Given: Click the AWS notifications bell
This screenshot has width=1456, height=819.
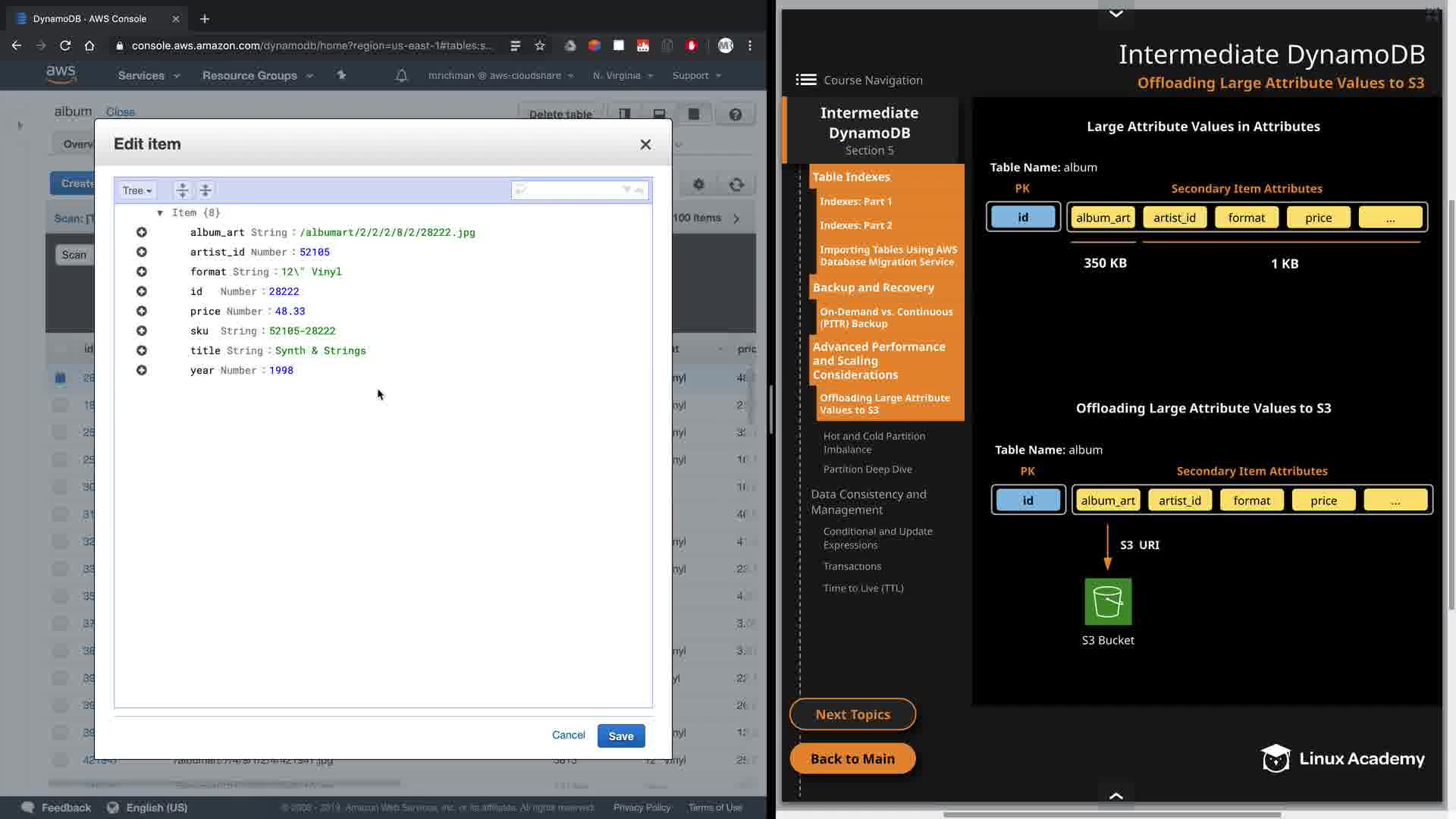Looking at the screenshot, I should click(x=401, y=76).
